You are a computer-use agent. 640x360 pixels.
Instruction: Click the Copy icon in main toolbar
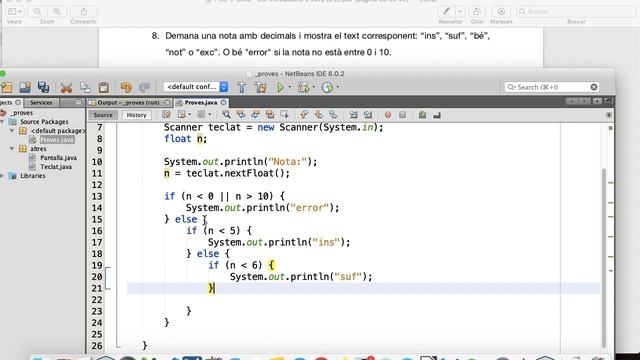[x=85, y=87]
